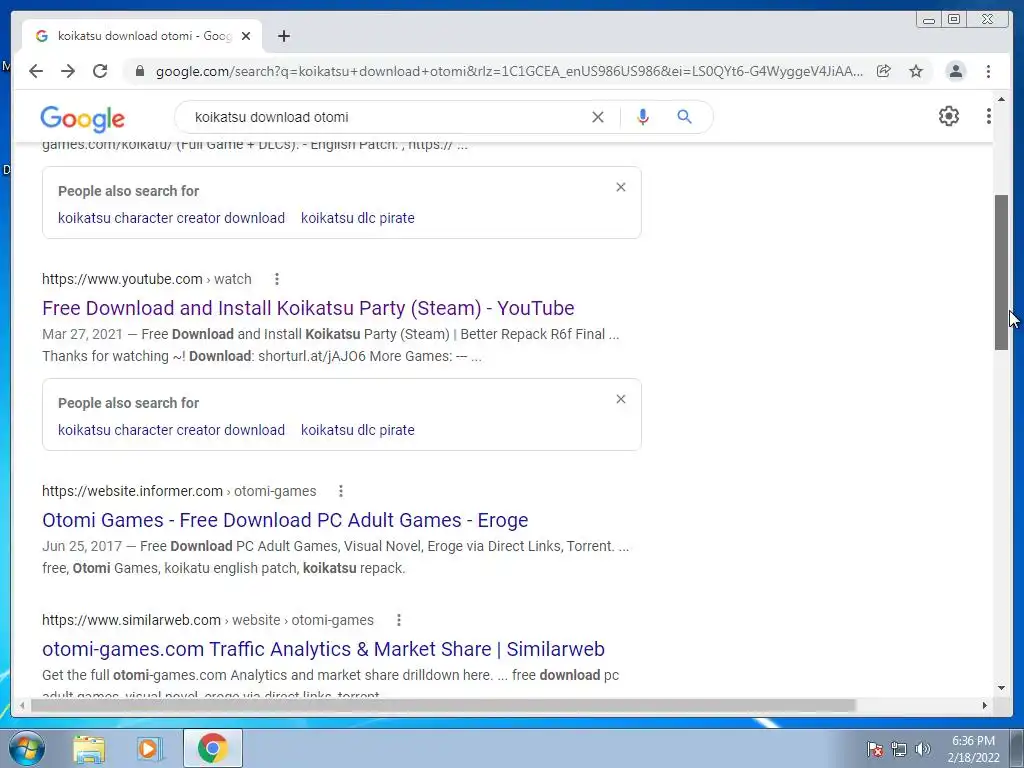
Task: Go back to the previous page
Action: 36,71
